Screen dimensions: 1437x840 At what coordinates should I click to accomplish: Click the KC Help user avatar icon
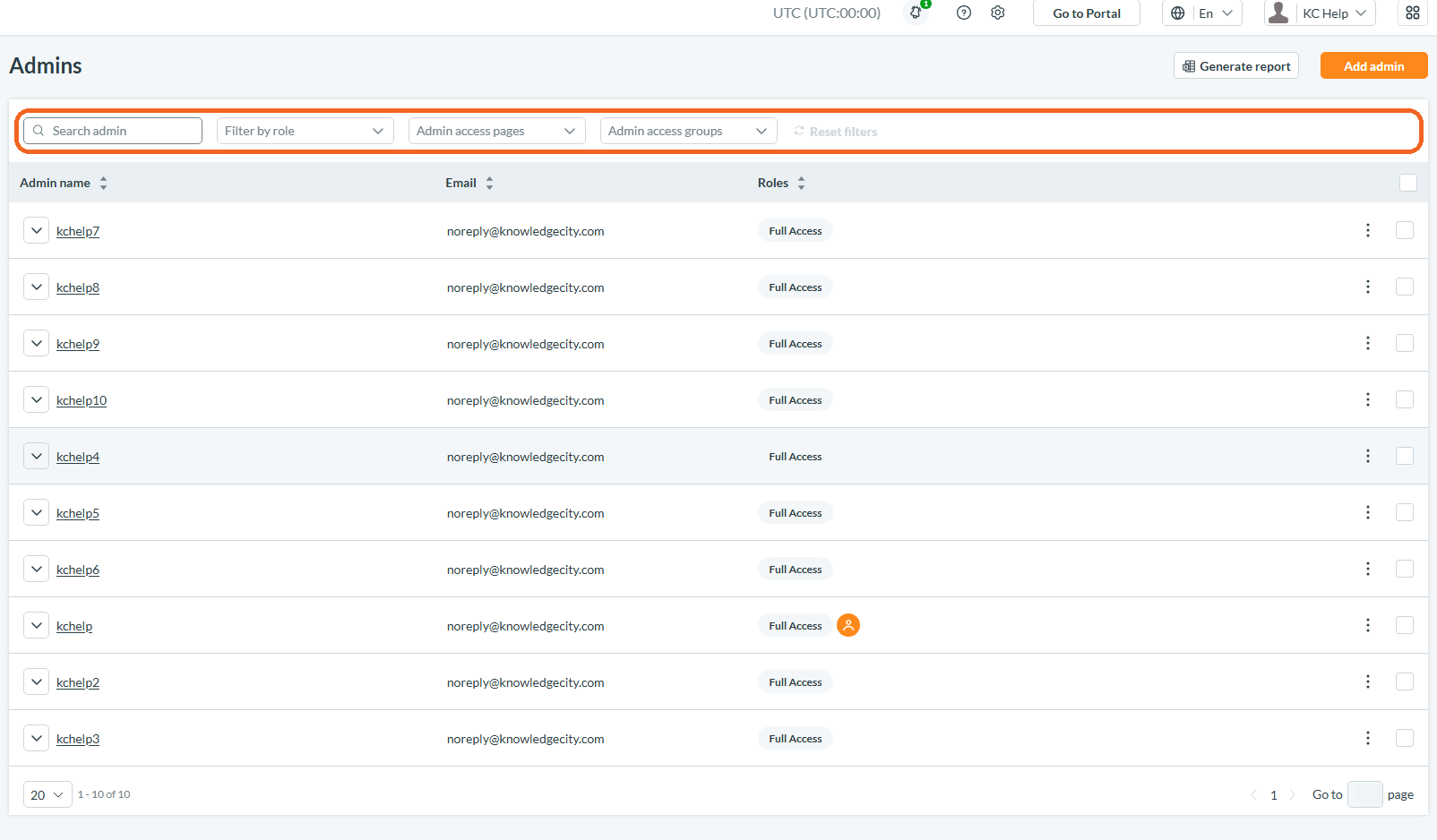coord(1278,13)
